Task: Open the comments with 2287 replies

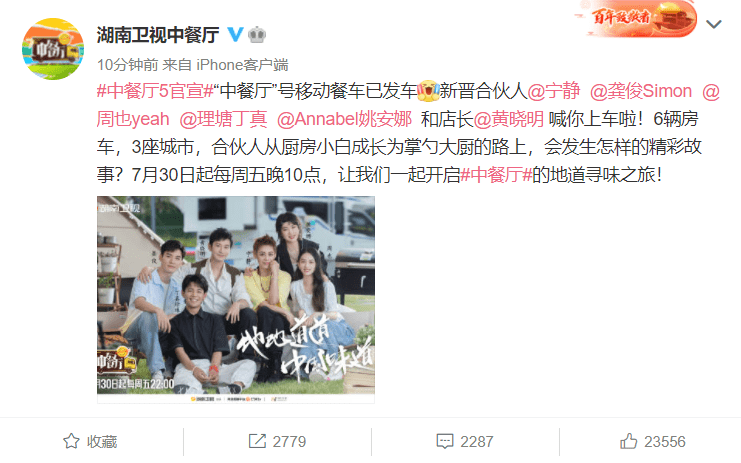Action: [x=465, y=441]
